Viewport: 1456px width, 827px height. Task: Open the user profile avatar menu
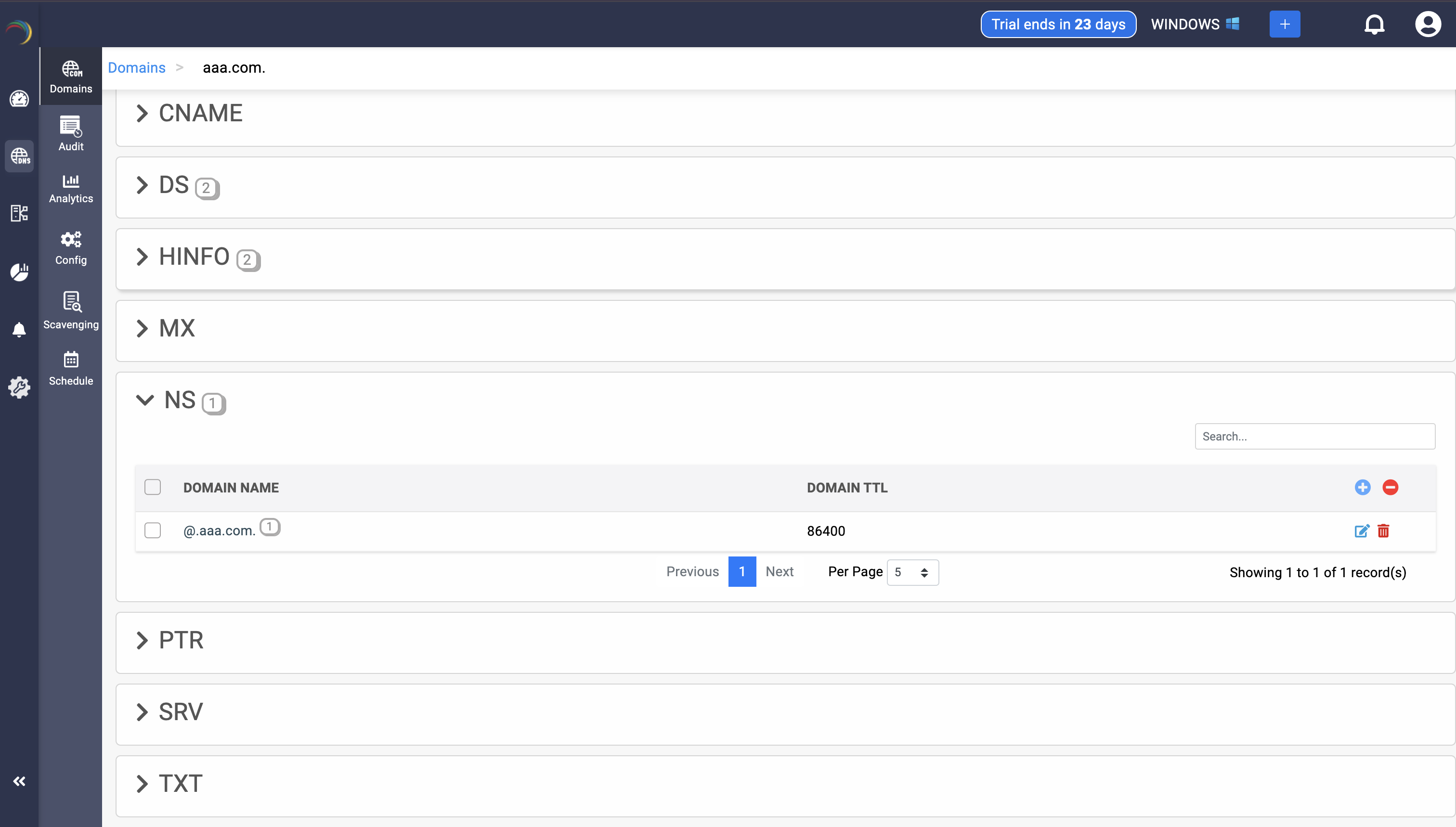point(1427,25)
